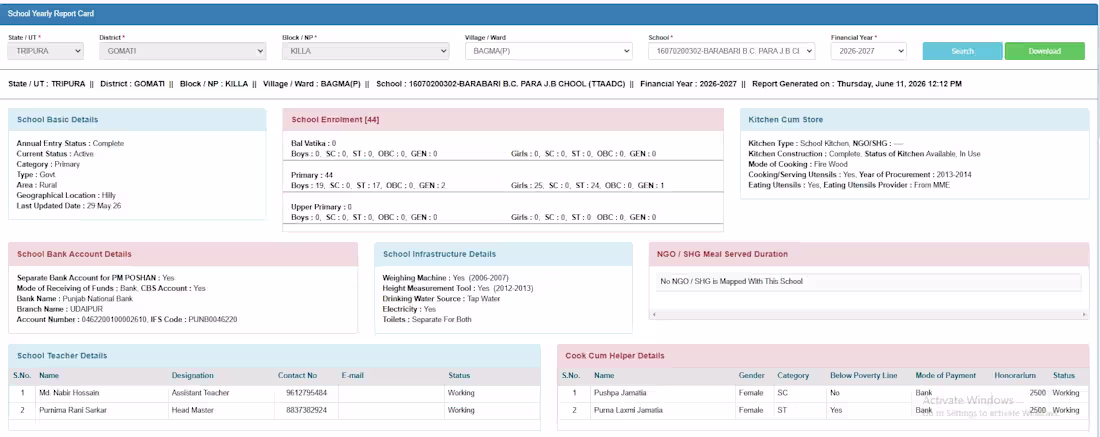Image resolution: width=1100 pixels, height=437 pixels.
Task: Change the Financial Year 2026-2027 dropdown
Action: coord(868,51)
